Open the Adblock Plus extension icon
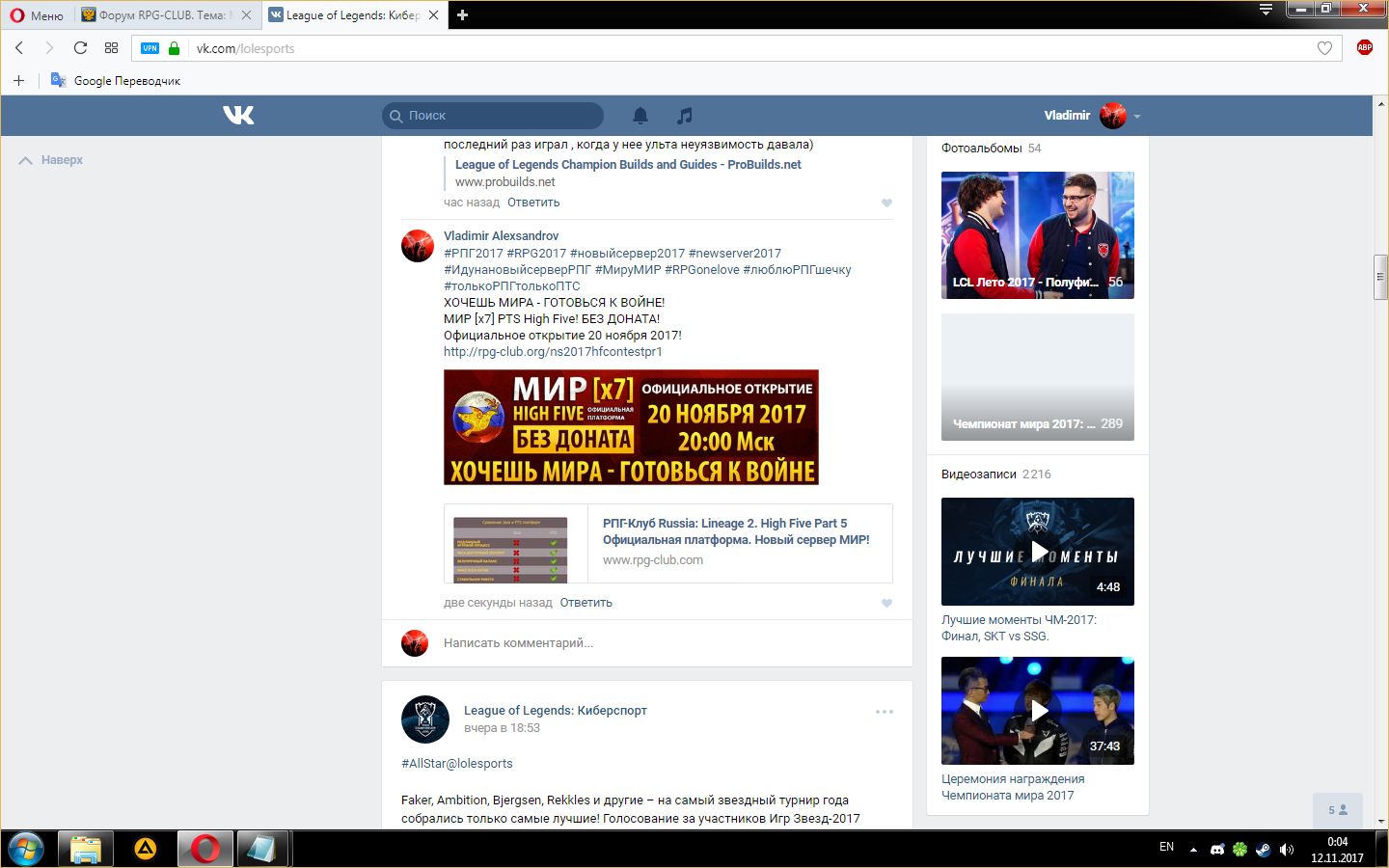This screenshot has height=868, width=1389. 1365,47
